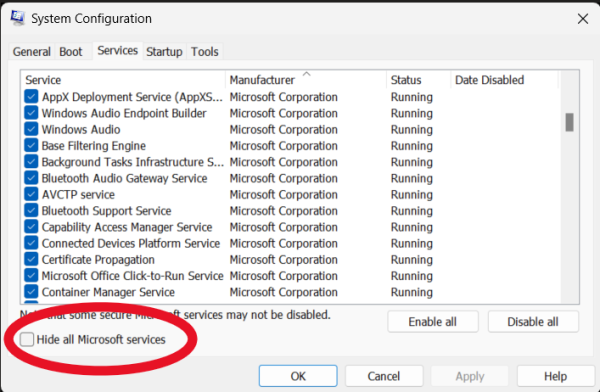Image resolution: width=600 pixels, height=392 pixels.
Task: Toggle the AVCTP service checkbox
Action: [x=31, y=194]
